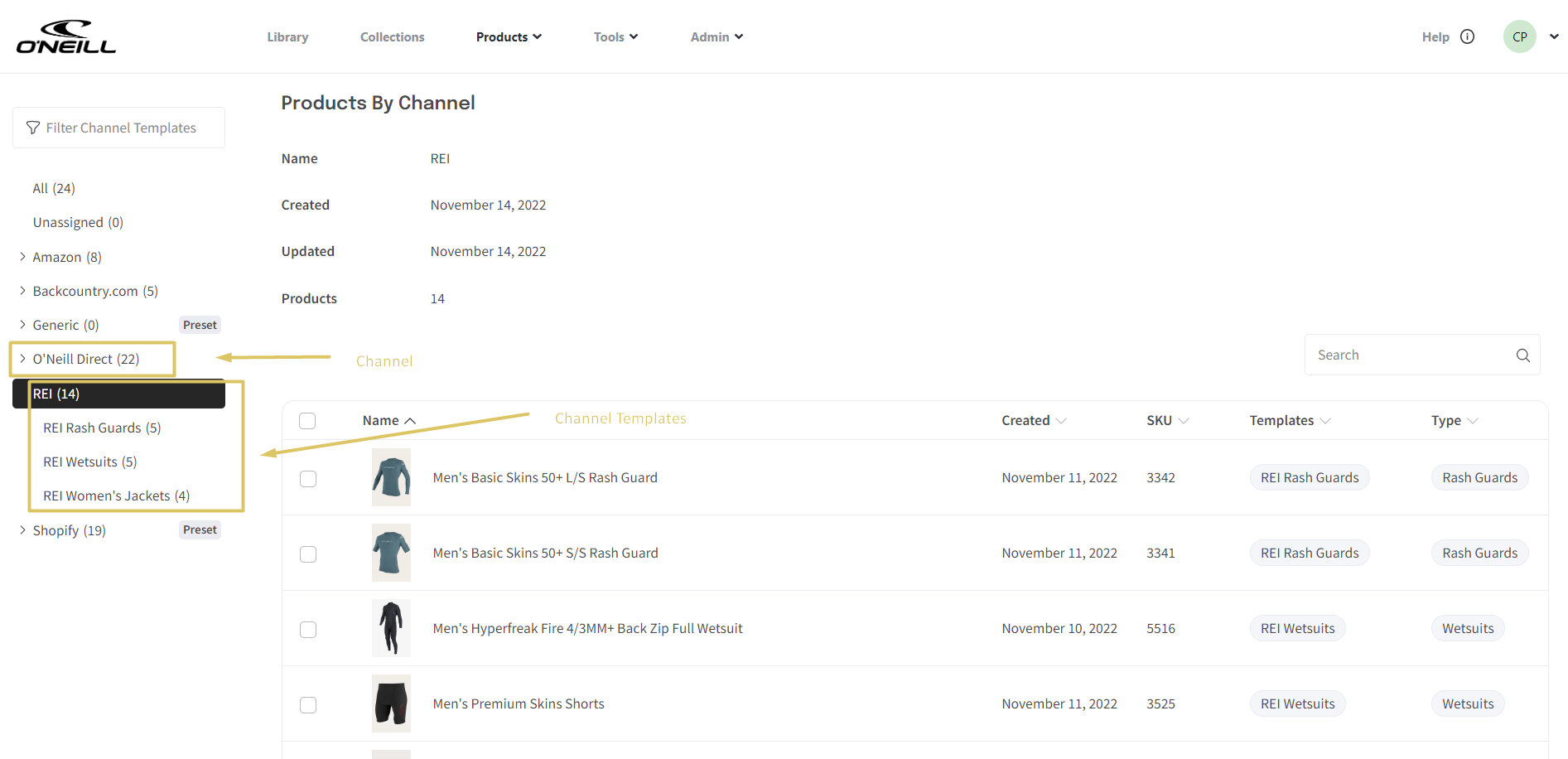The height and width of the screenshot is (759, 1568).
Task: Go to the Library tab
Action: click(x=287, y=36)
